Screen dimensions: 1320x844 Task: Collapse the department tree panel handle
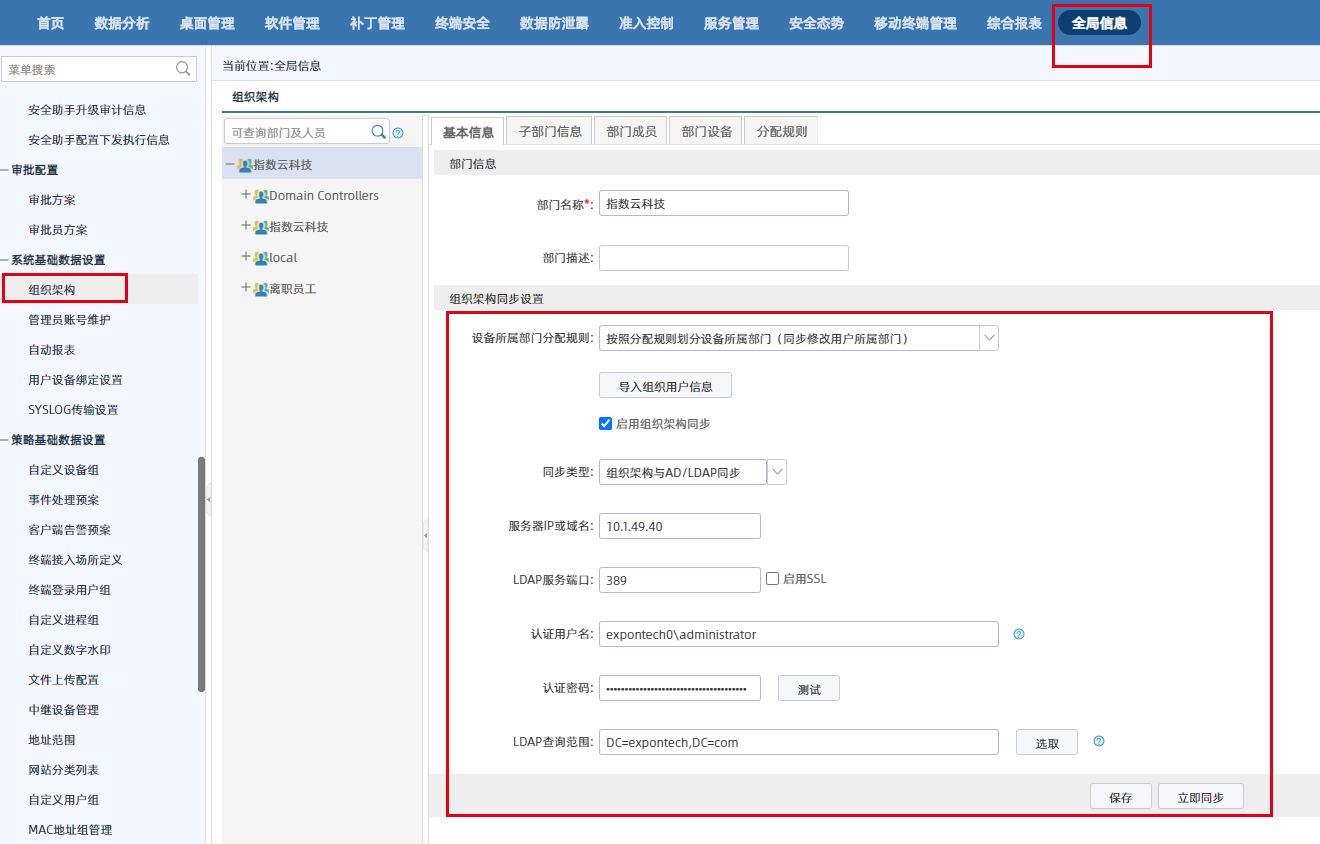point(425,536)
